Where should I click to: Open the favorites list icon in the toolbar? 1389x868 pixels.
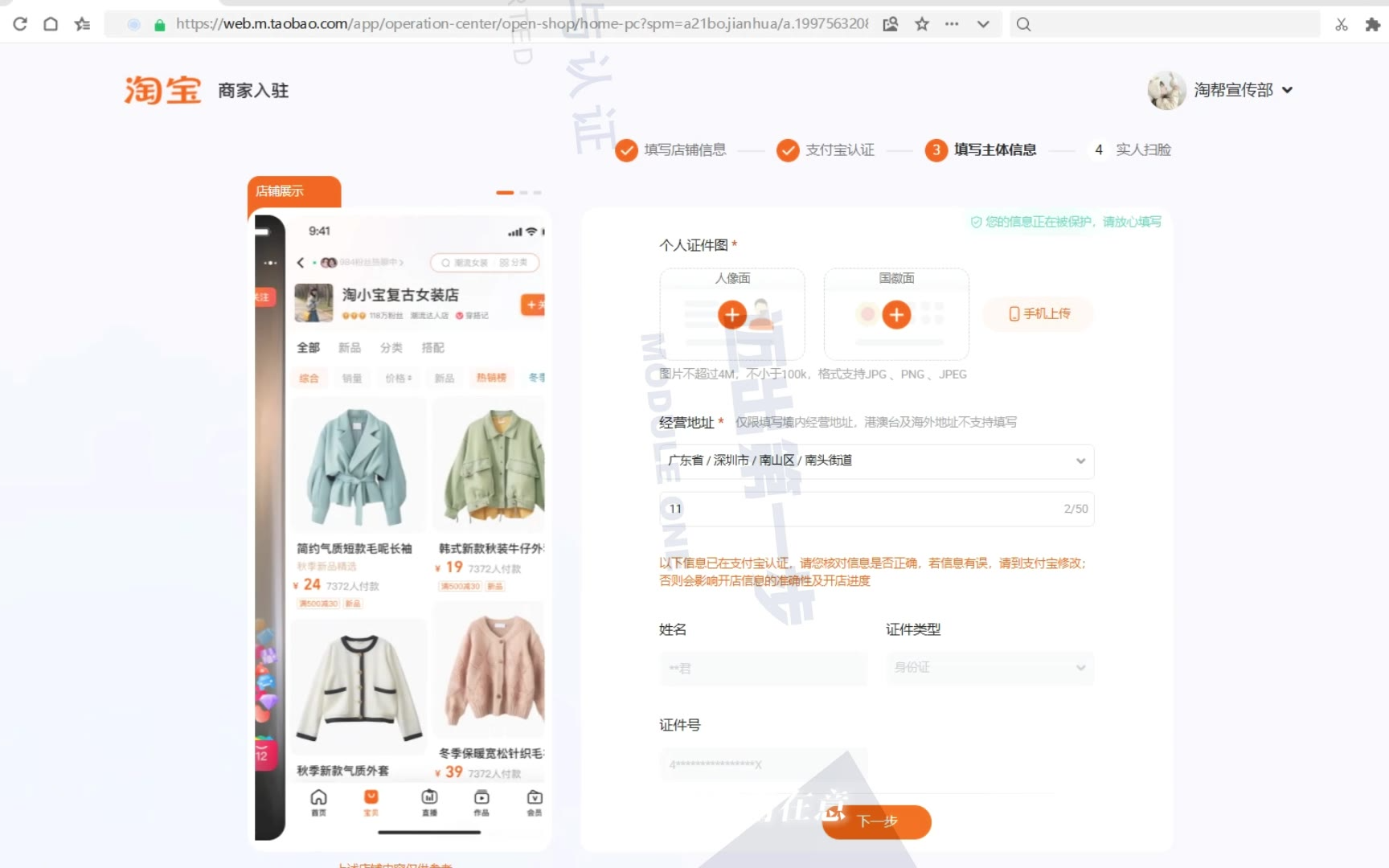coord(82,24)
